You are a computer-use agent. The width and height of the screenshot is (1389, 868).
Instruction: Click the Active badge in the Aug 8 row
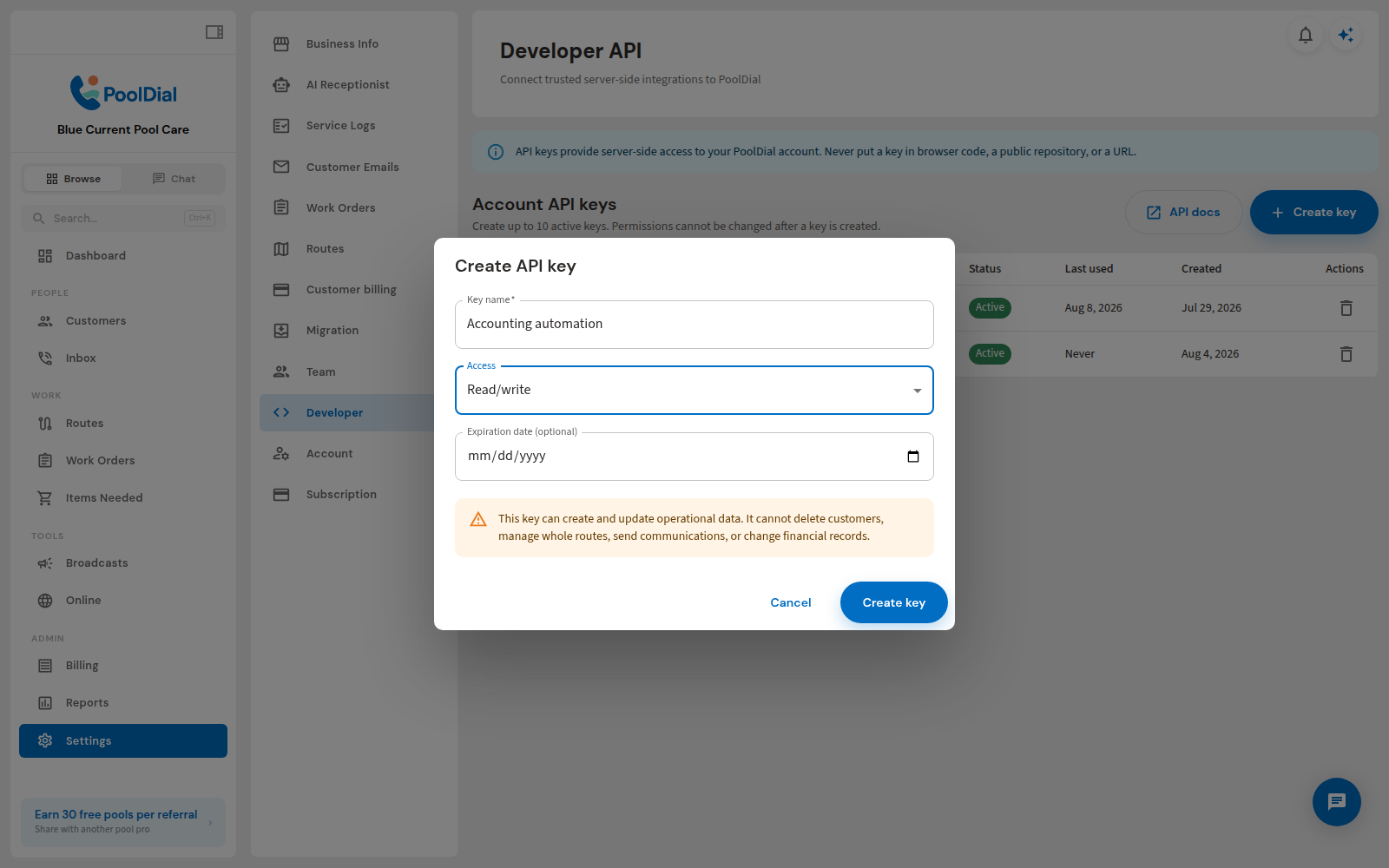(x=990, y=307)
